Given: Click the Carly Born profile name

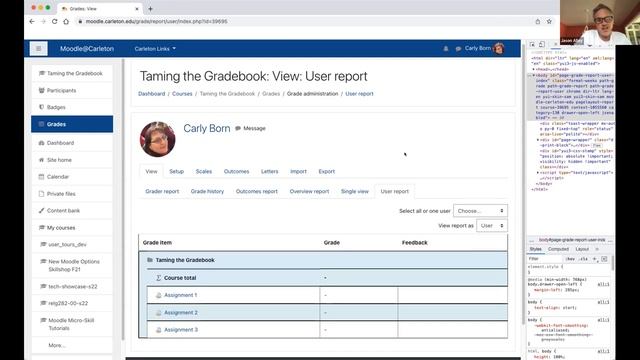Looking at the screenshot, I should point(207,128).
